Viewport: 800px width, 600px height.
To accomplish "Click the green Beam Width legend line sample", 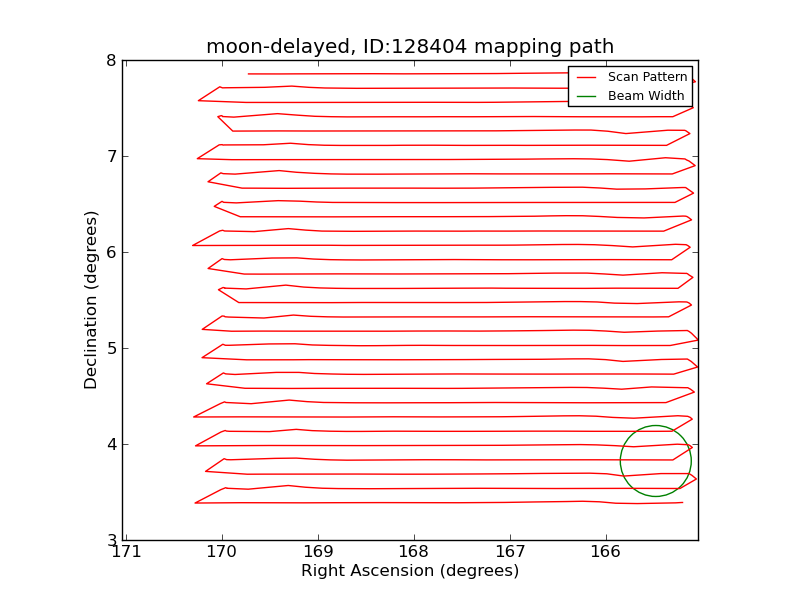I will pos(587,96).
